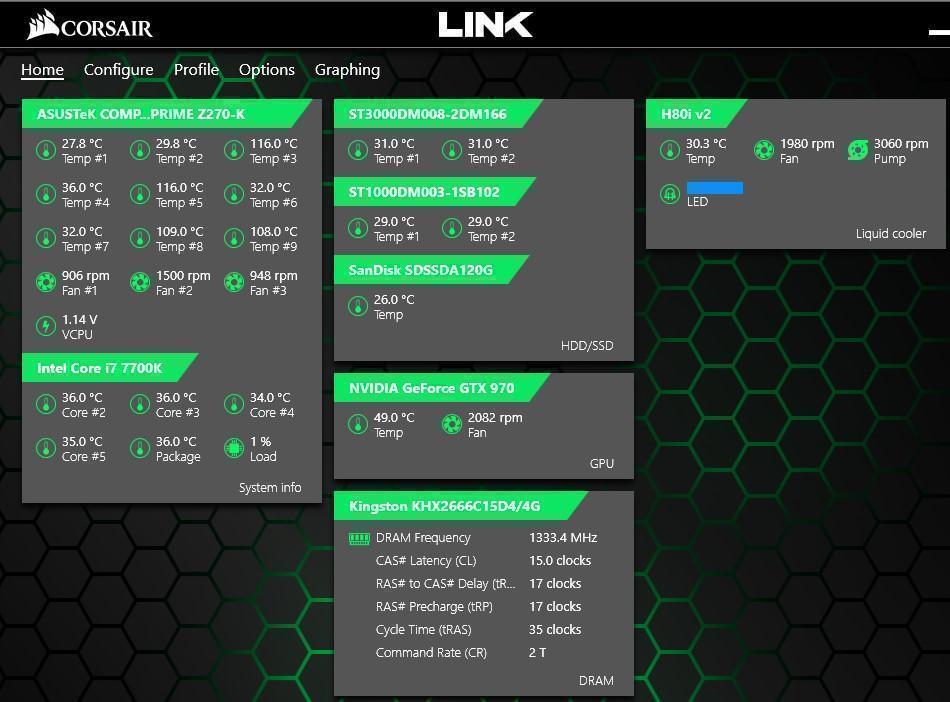Click the System info label
The width and height of the screenshot is (950, 702).
(x=270, y=488)
